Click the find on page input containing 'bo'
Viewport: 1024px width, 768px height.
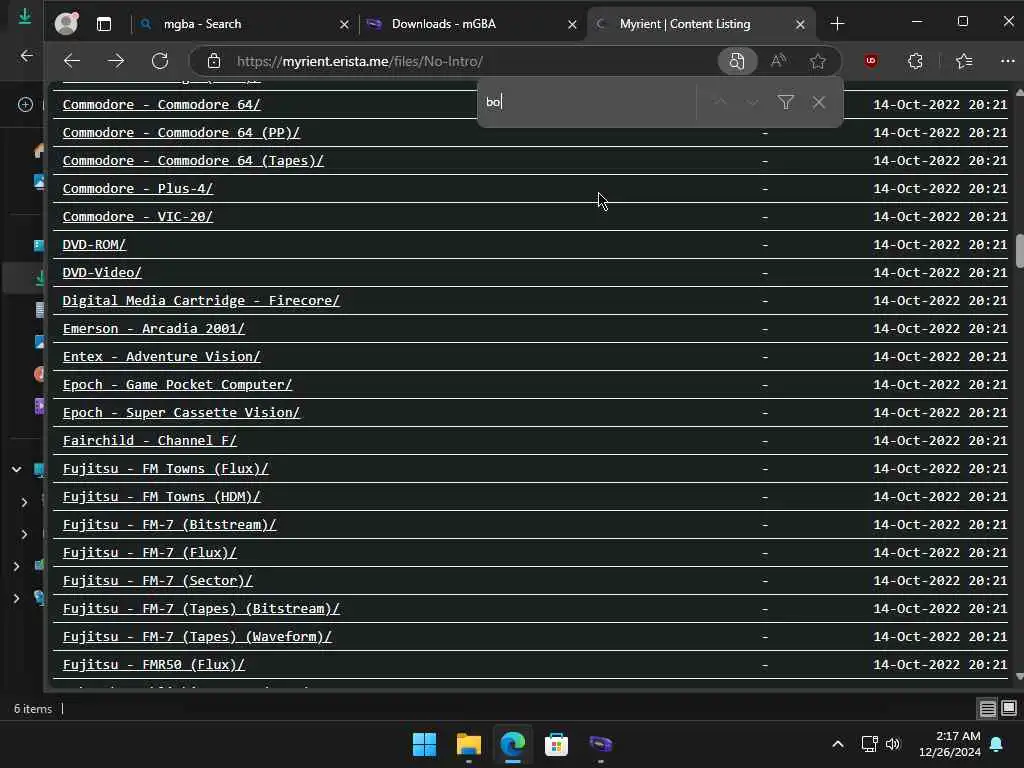pos(588,103)
